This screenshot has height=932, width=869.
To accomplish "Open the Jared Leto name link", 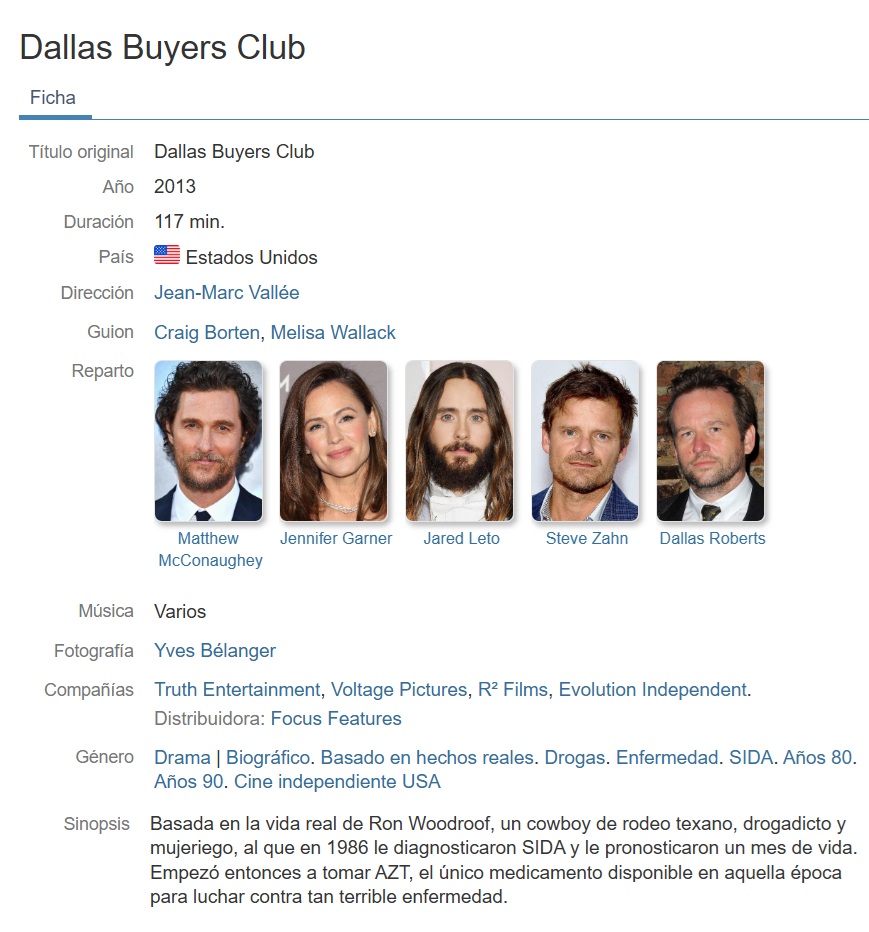I will point(461,538).
